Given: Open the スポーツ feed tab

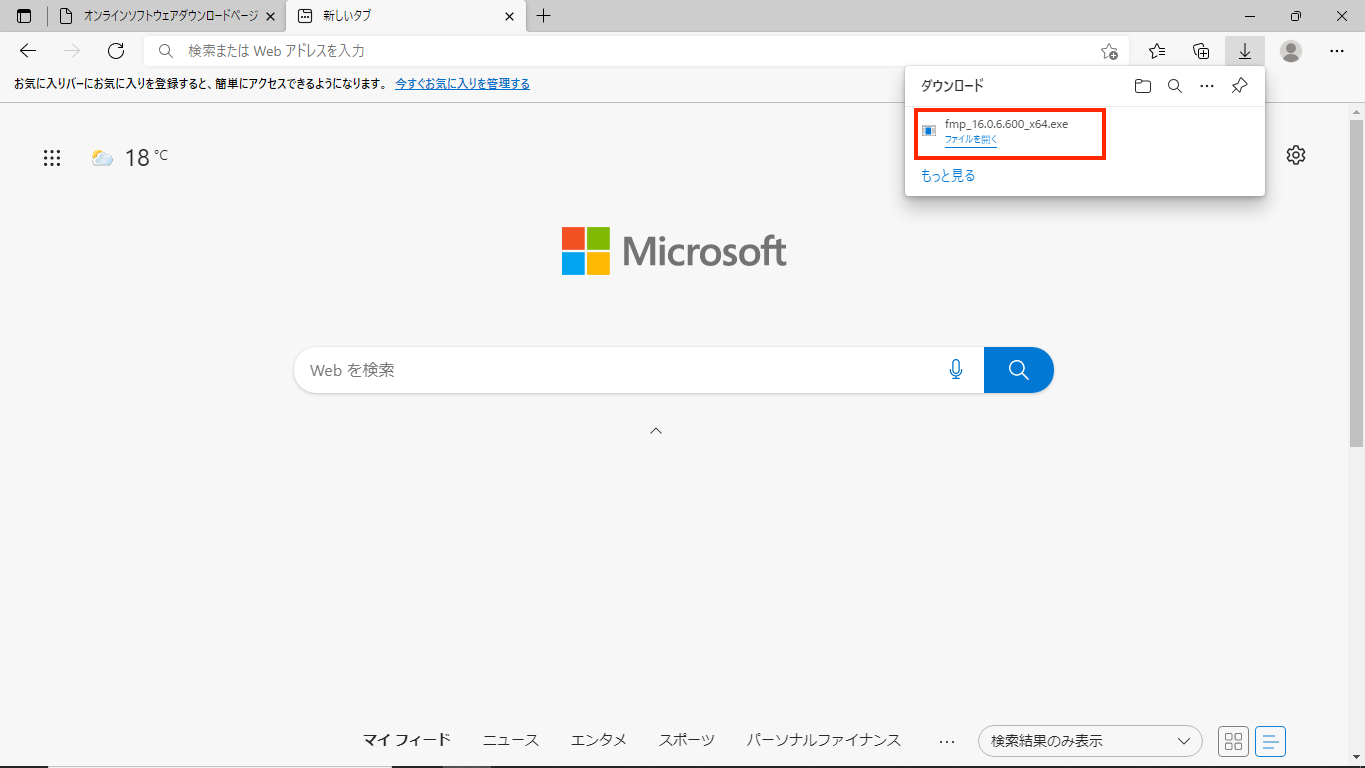Looking at the screenshot, I should pyautogui.click(x=687, y=740).
